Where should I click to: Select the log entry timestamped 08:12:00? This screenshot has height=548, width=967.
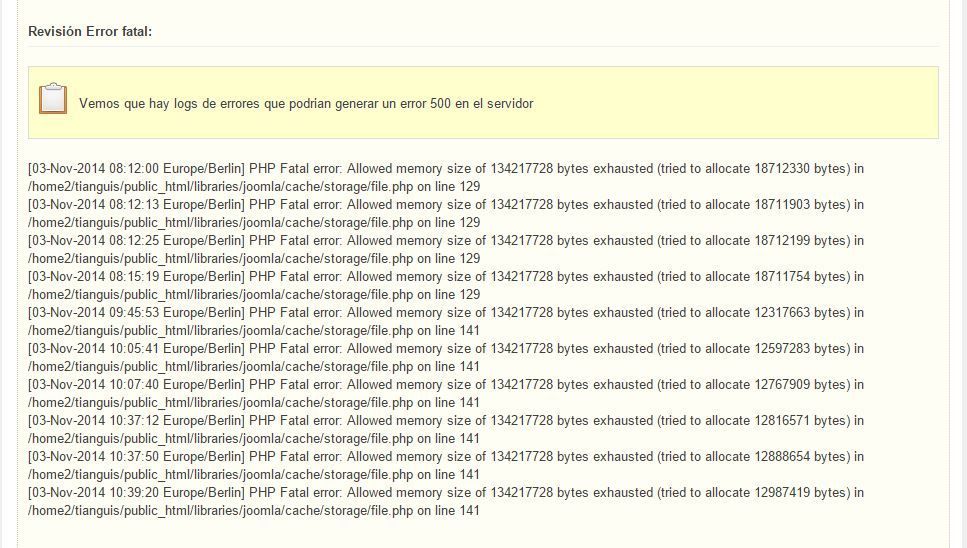(x=446, y=178)
